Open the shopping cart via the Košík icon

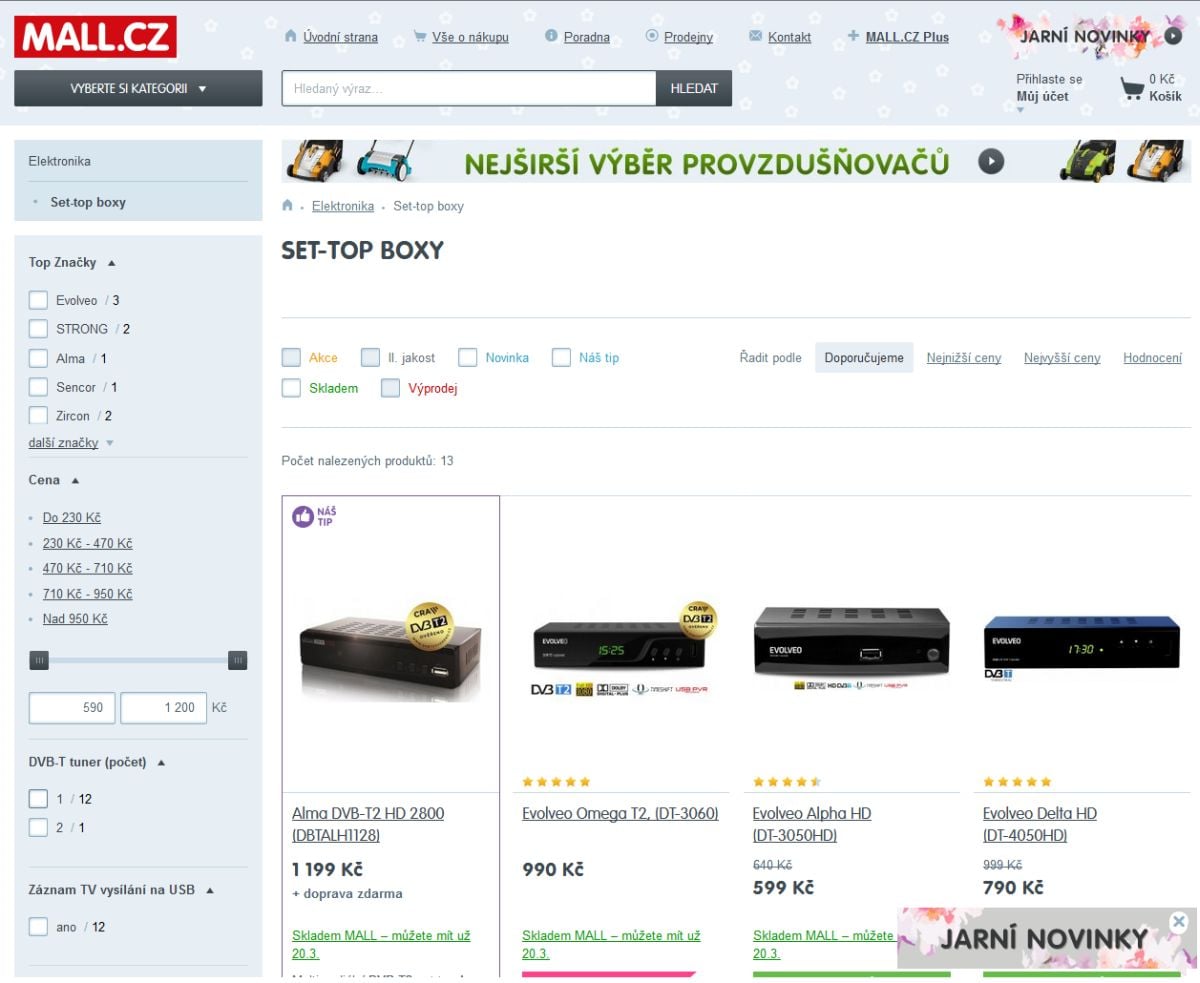click(x=1131, y=88)
